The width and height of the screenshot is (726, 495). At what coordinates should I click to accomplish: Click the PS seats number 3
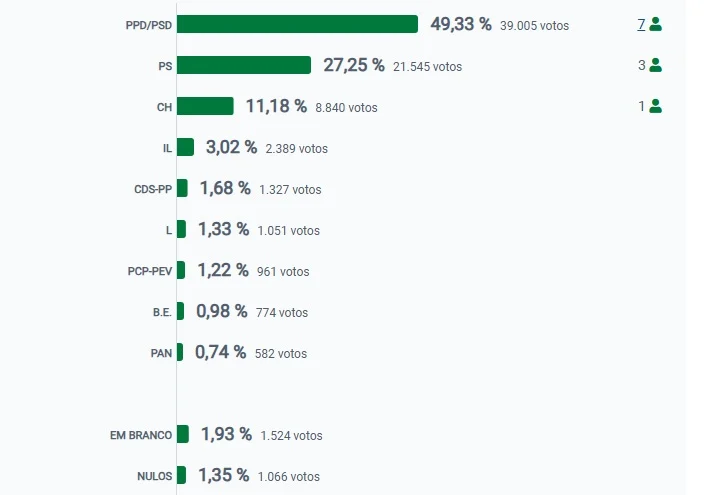(x=641, y=65)
